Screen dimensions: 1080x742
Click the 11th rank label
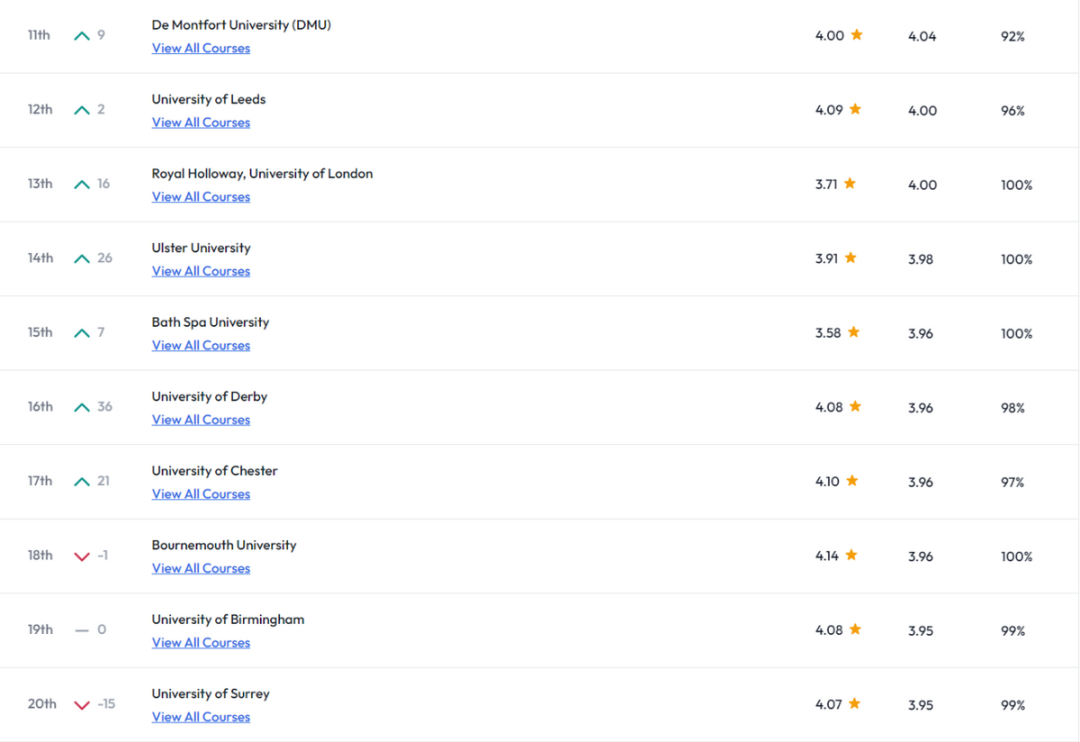[x=39, y=35]
